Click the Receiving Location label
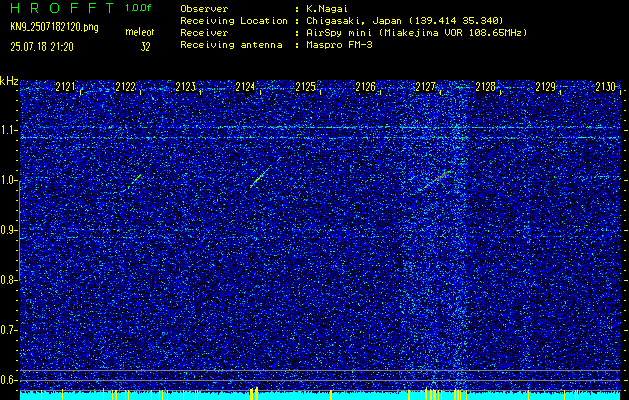The width and height of the screenshot is (629, 400). pos(234,21)
